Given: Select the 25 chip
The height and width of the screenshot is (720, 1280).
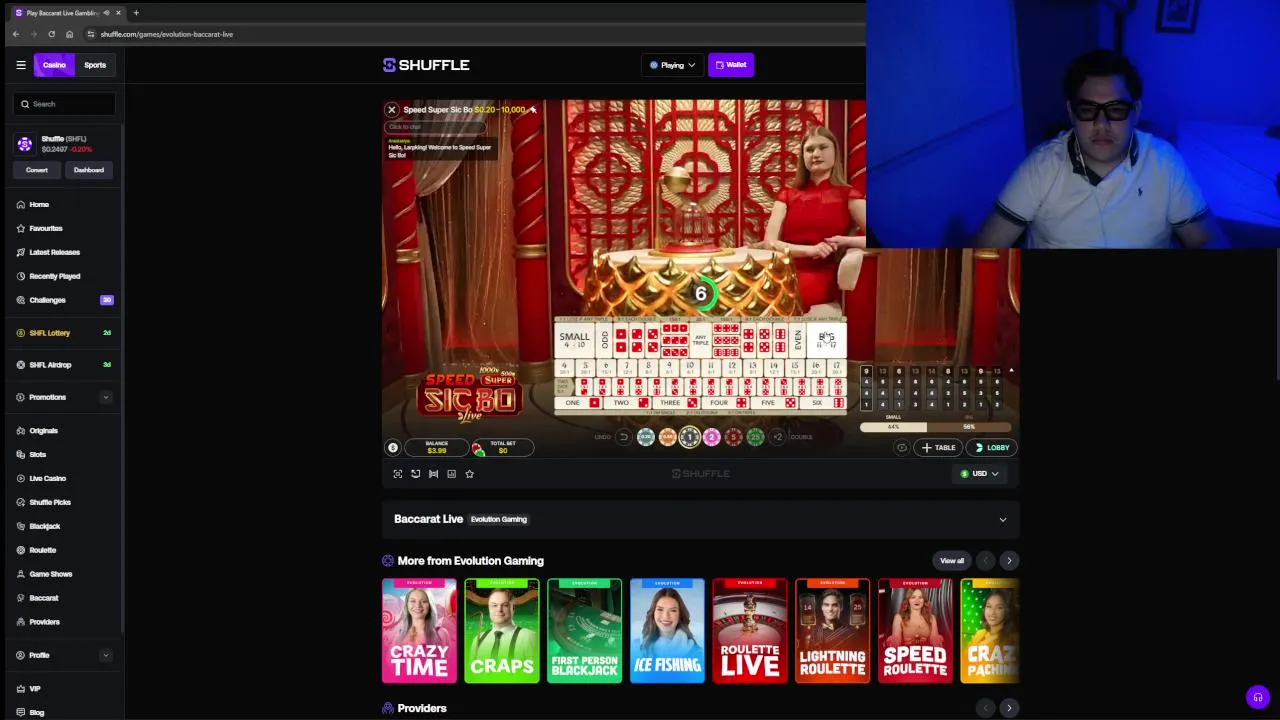Looking at the screenshot, I should [755, 437].
